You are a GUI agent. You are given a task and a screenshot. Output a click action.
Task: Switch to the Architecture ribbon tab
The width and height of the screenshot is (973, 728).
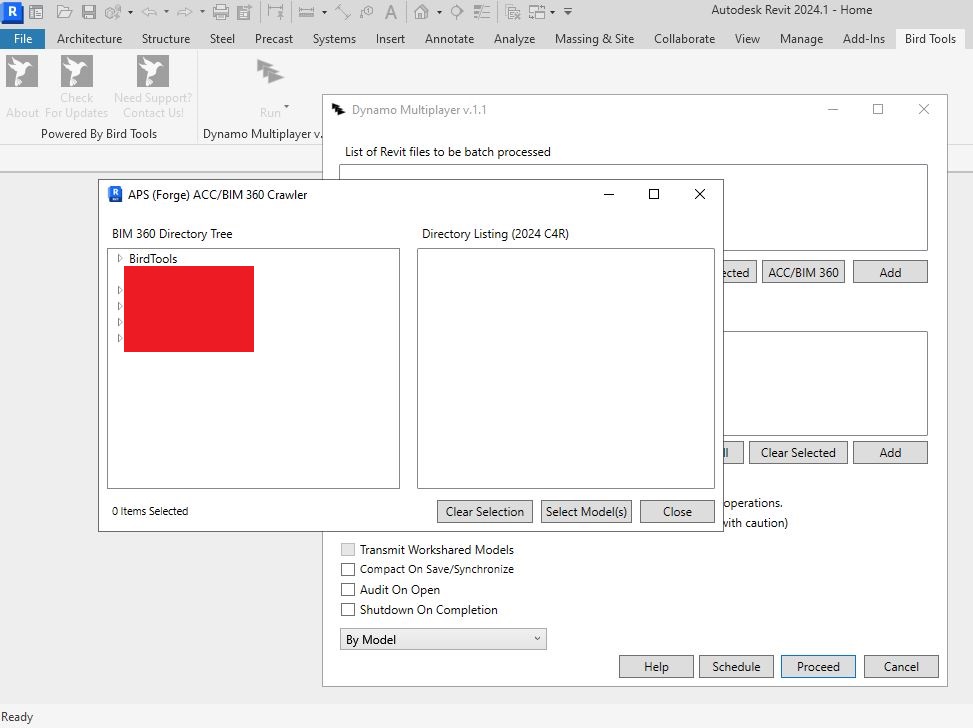pyautogui.click(x=89, y=38)
